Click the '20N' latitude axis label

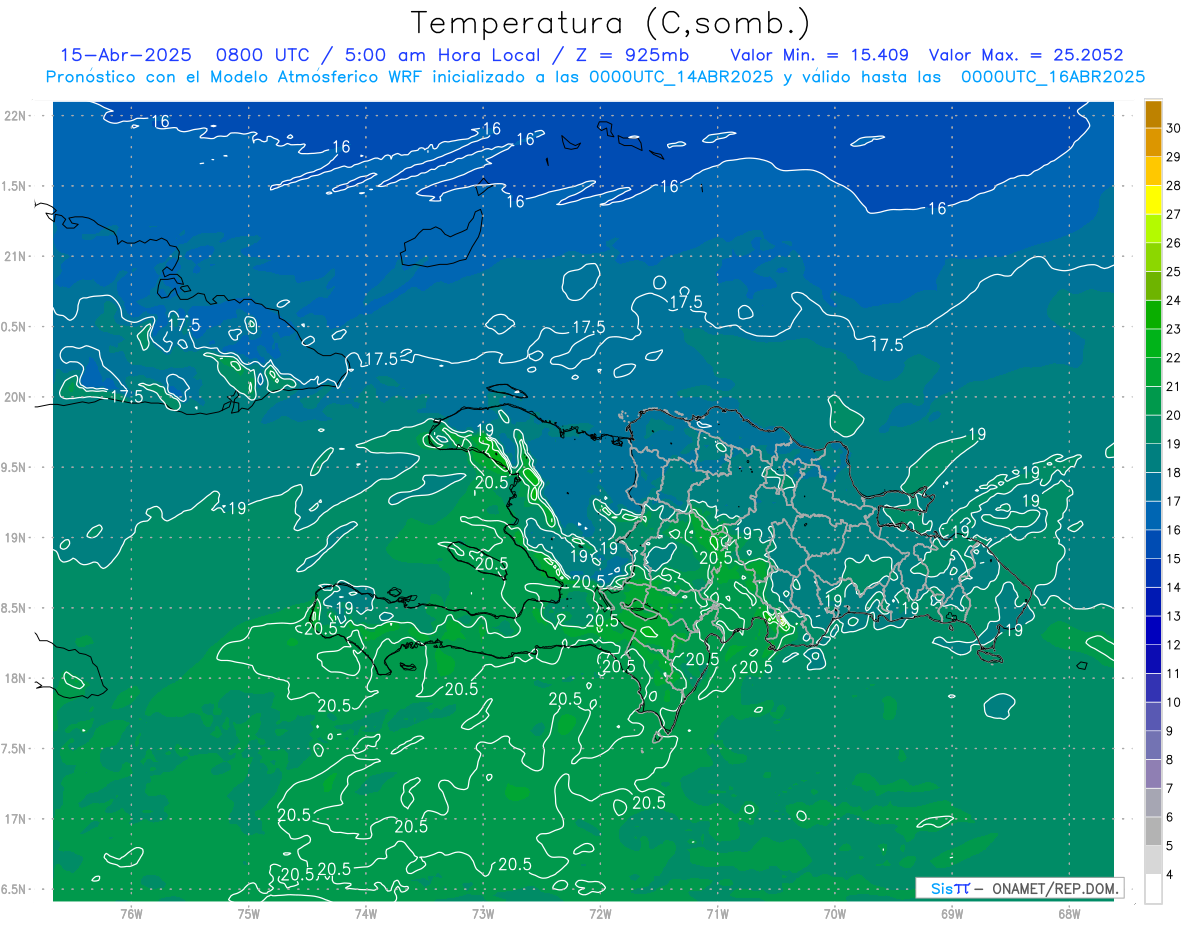click(15, 397)
